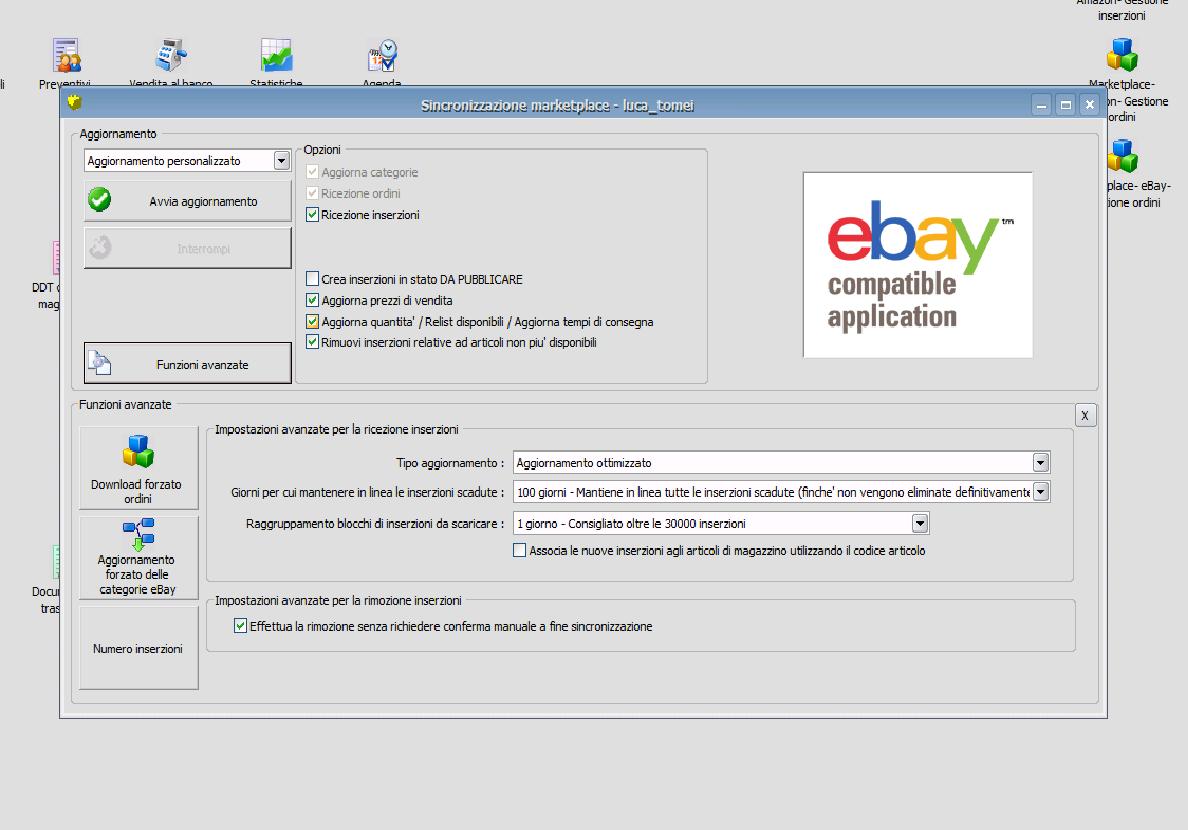Toggle Aggiorna categorie checkbox
The image size is (1188, 830).
click(312, 172)
